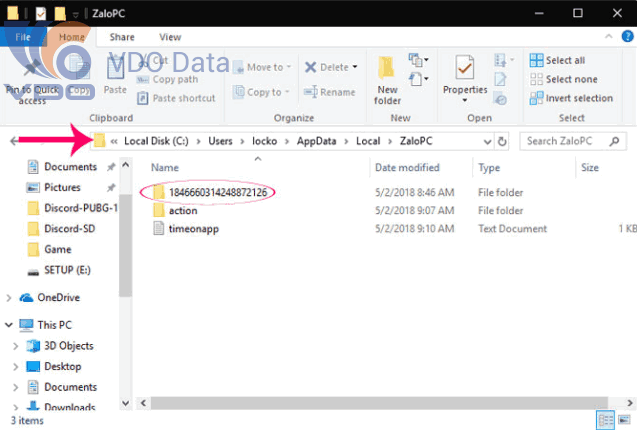Select OneDrive in the sidebar

coord(50,298)
